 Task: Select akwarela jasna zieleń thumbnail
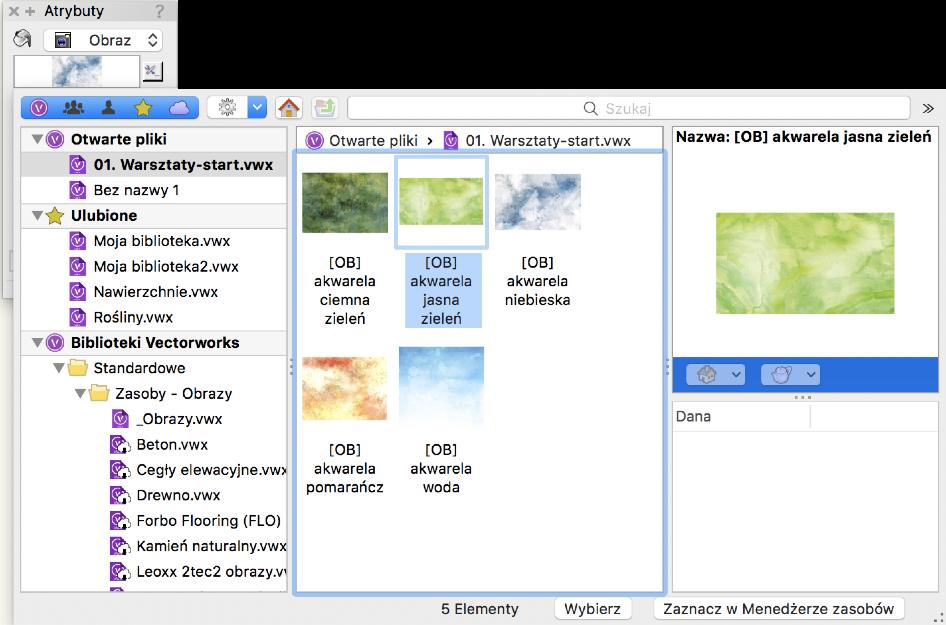click(x=441, y=201)
